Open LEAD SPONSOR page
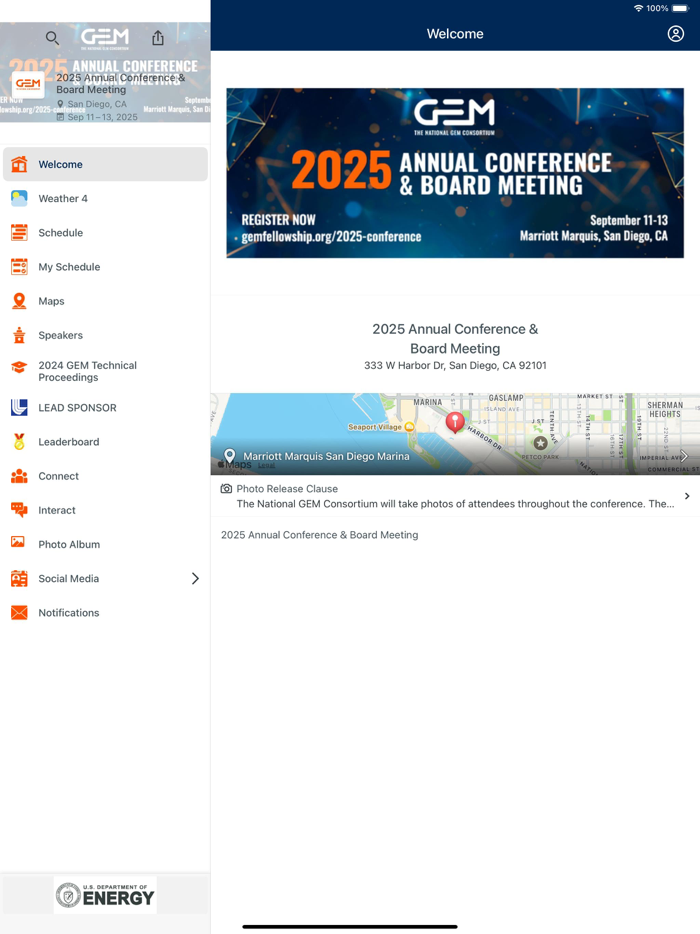 point(105,408)
